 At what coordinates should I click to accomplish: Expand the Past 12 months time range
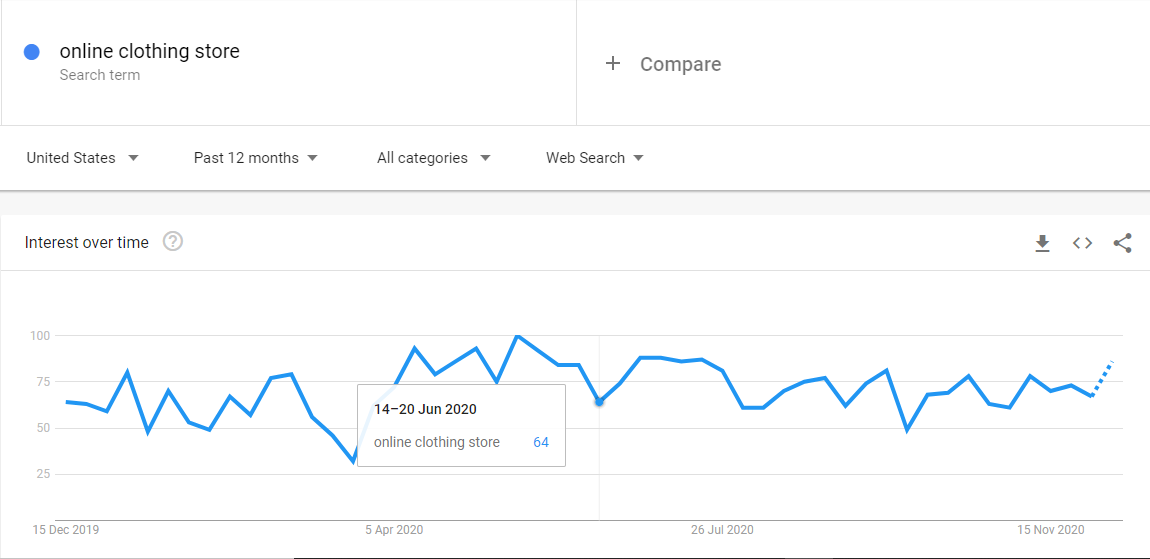pos(255,158)
